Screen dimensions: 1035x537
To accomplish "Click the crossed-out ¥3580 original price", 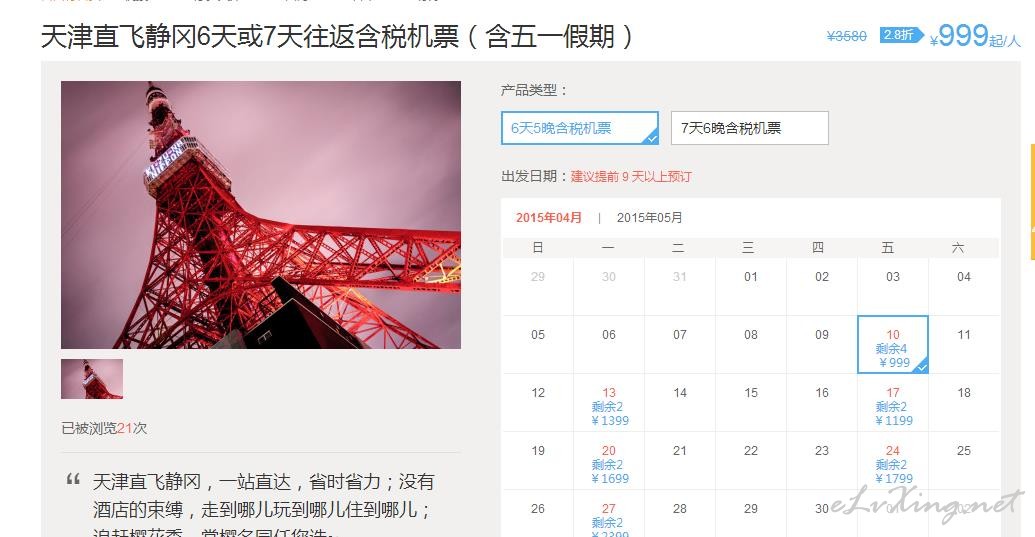I will coord(846,36).
